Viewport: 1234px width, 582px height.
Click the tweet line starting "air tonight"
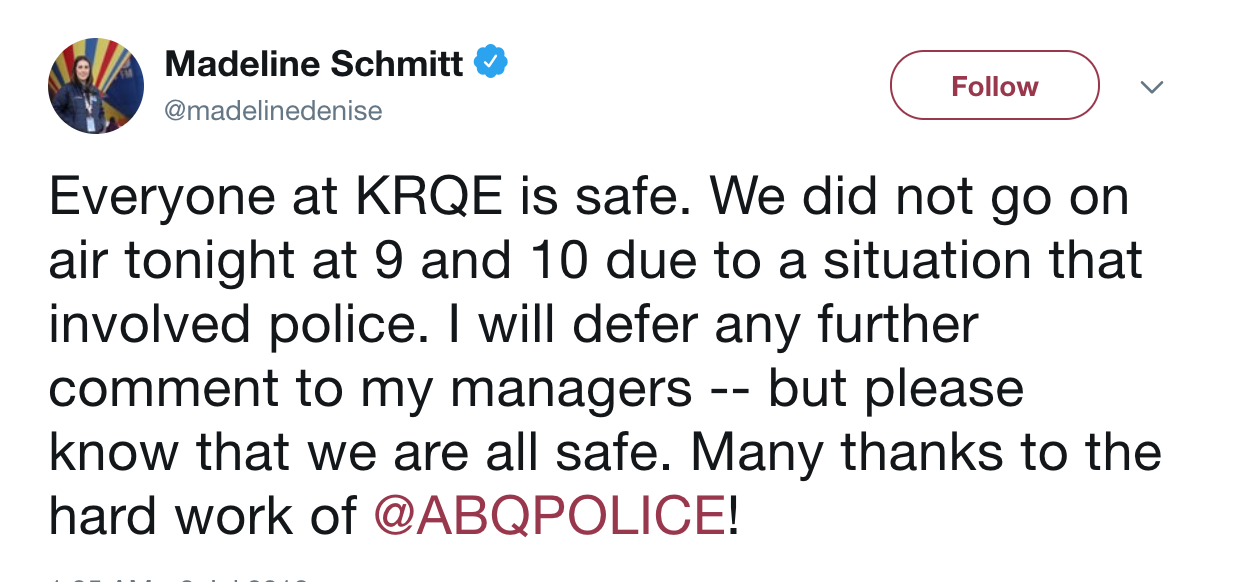click(594, 261)
